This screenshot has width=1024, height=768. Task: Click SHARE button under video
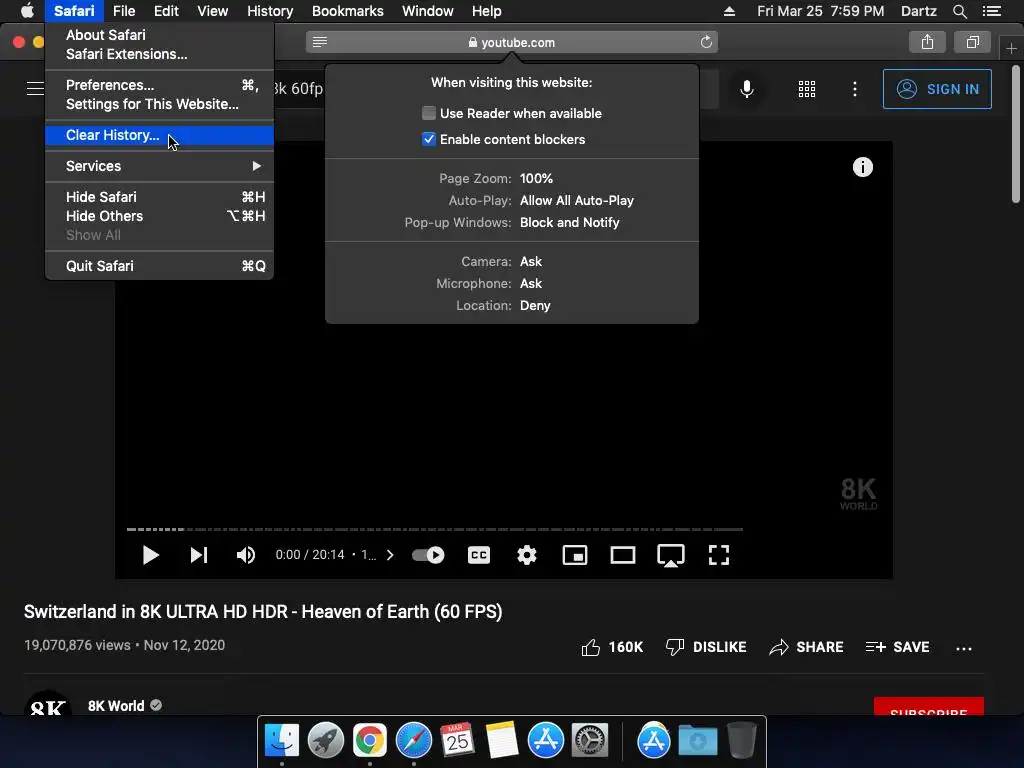(806, 647)
